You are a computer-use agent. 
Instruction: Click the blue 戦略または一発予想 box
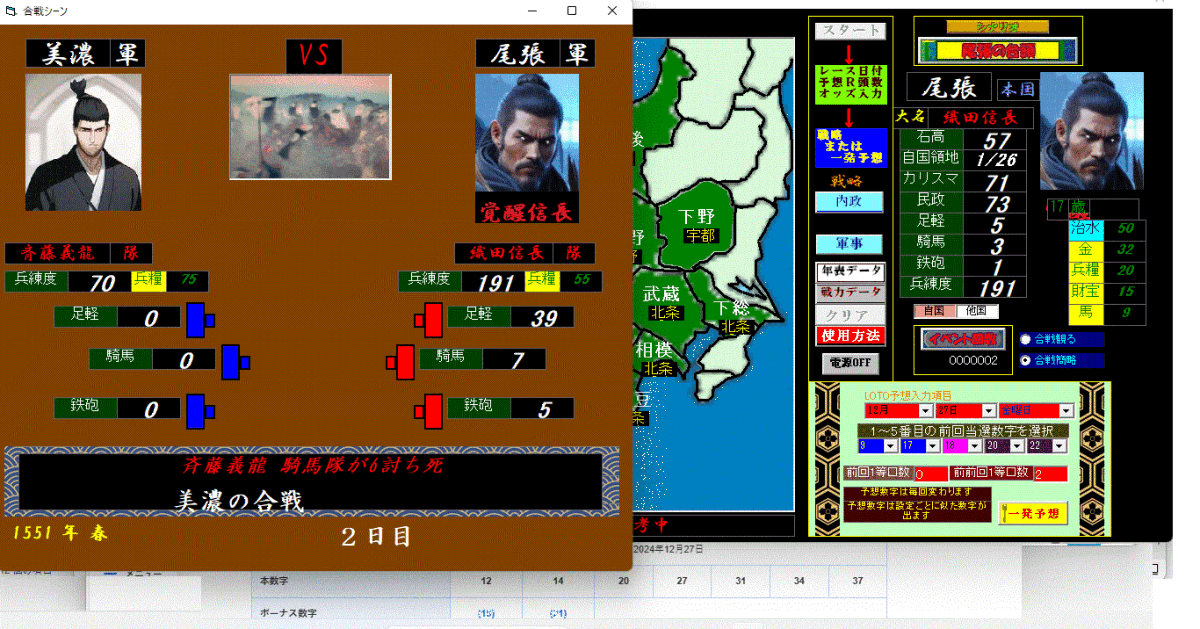[851, 147]
